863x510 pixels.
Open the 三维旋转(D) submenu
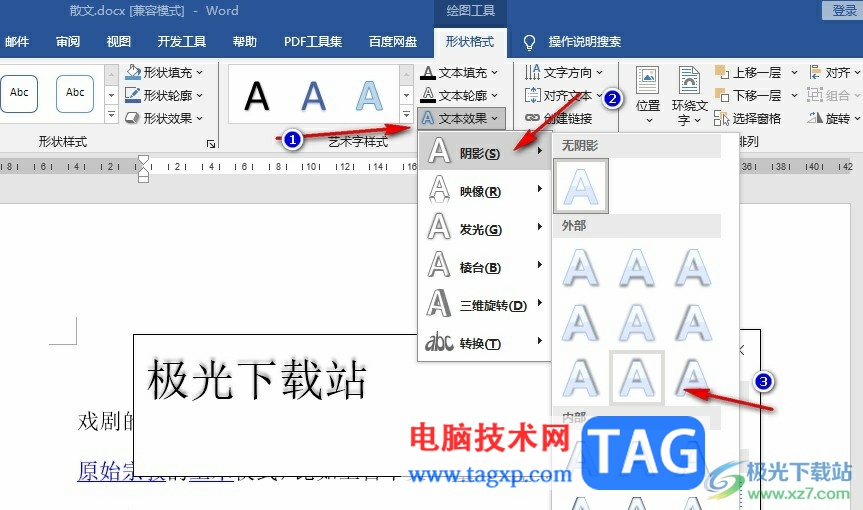tap(484, 303)
